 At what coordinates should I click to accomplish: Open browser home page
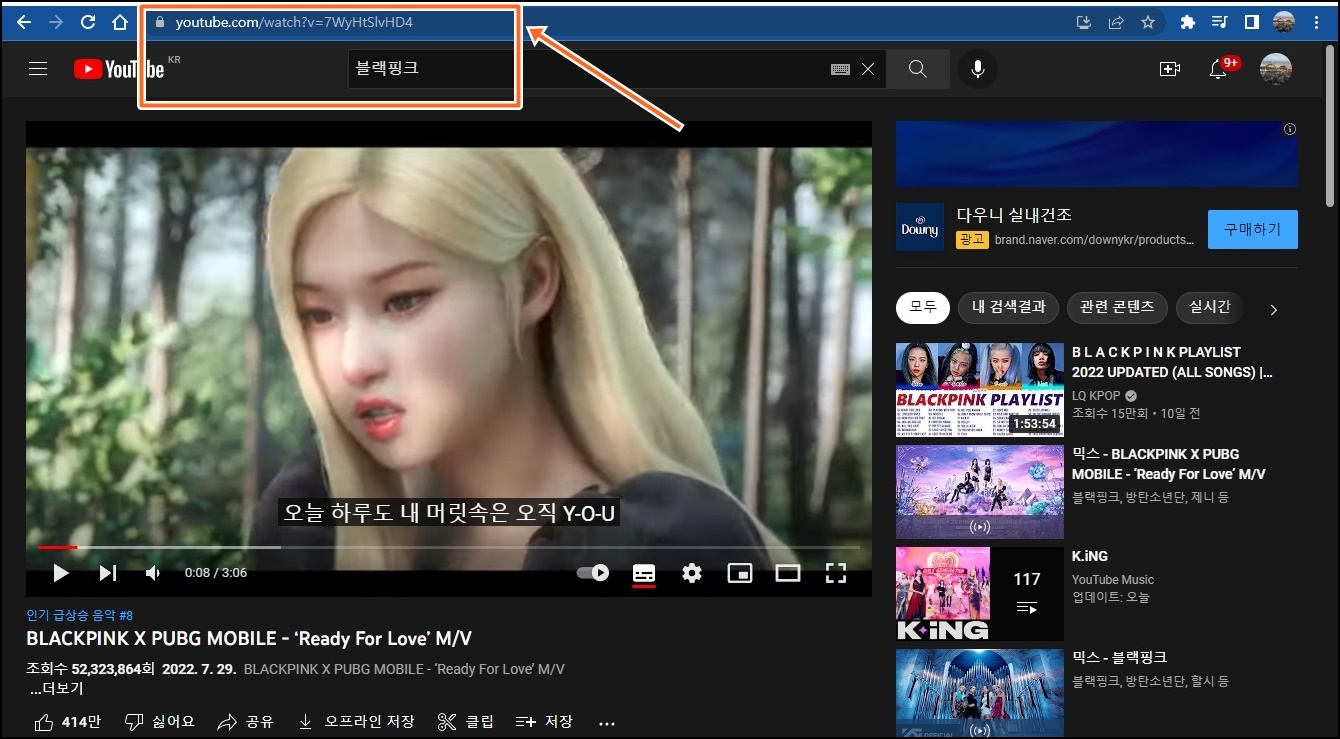(119, 22)
